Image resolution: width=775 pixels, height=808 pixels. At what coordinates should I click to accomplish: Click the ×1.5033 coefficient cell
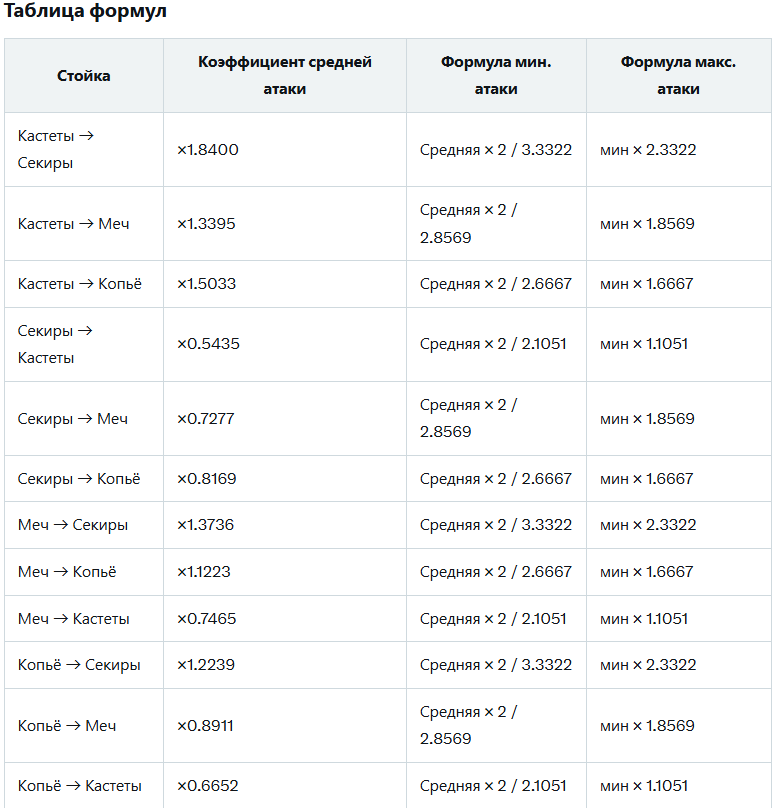(207, 284)
